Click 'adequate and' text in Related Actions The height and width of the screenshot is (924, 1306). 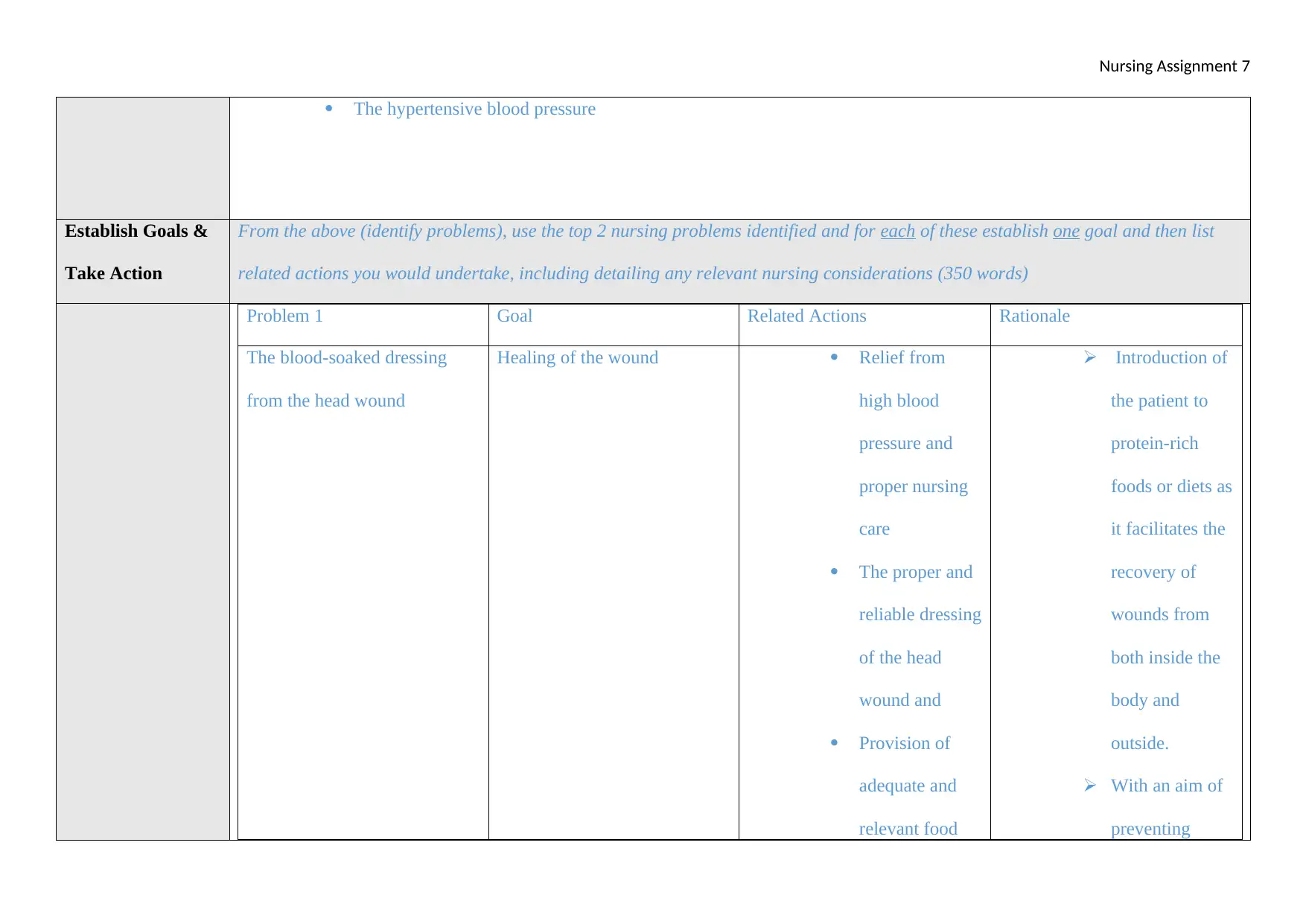[x=907, y=786]
